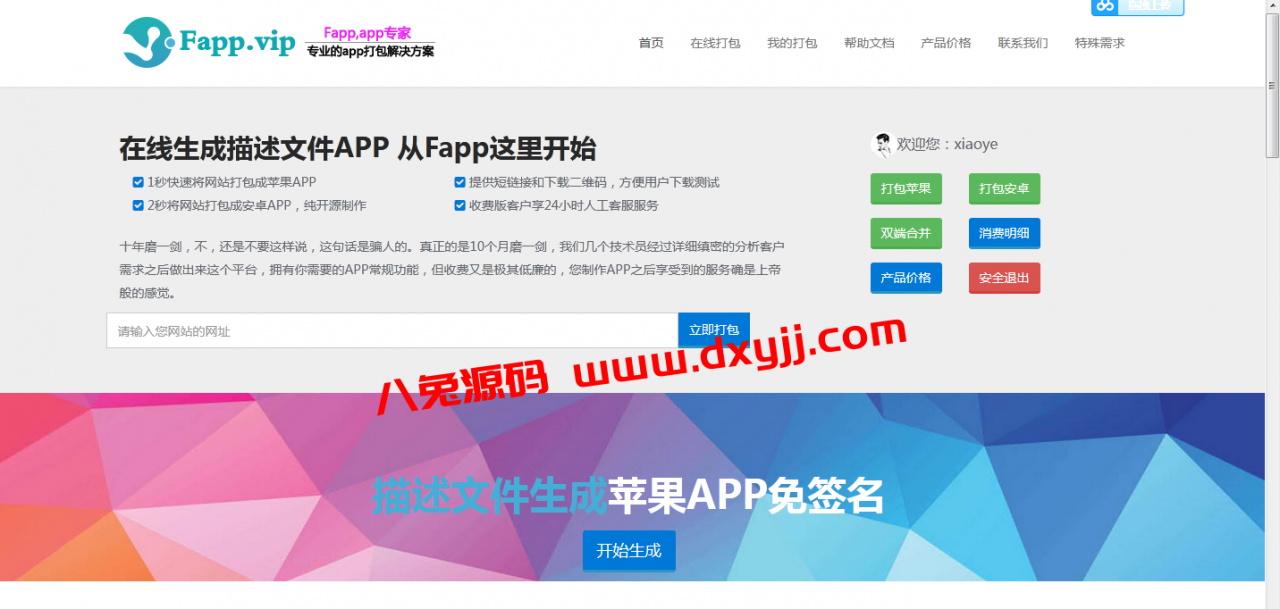
Task: Click the 双端合并 button
Action: pos(906,233)
